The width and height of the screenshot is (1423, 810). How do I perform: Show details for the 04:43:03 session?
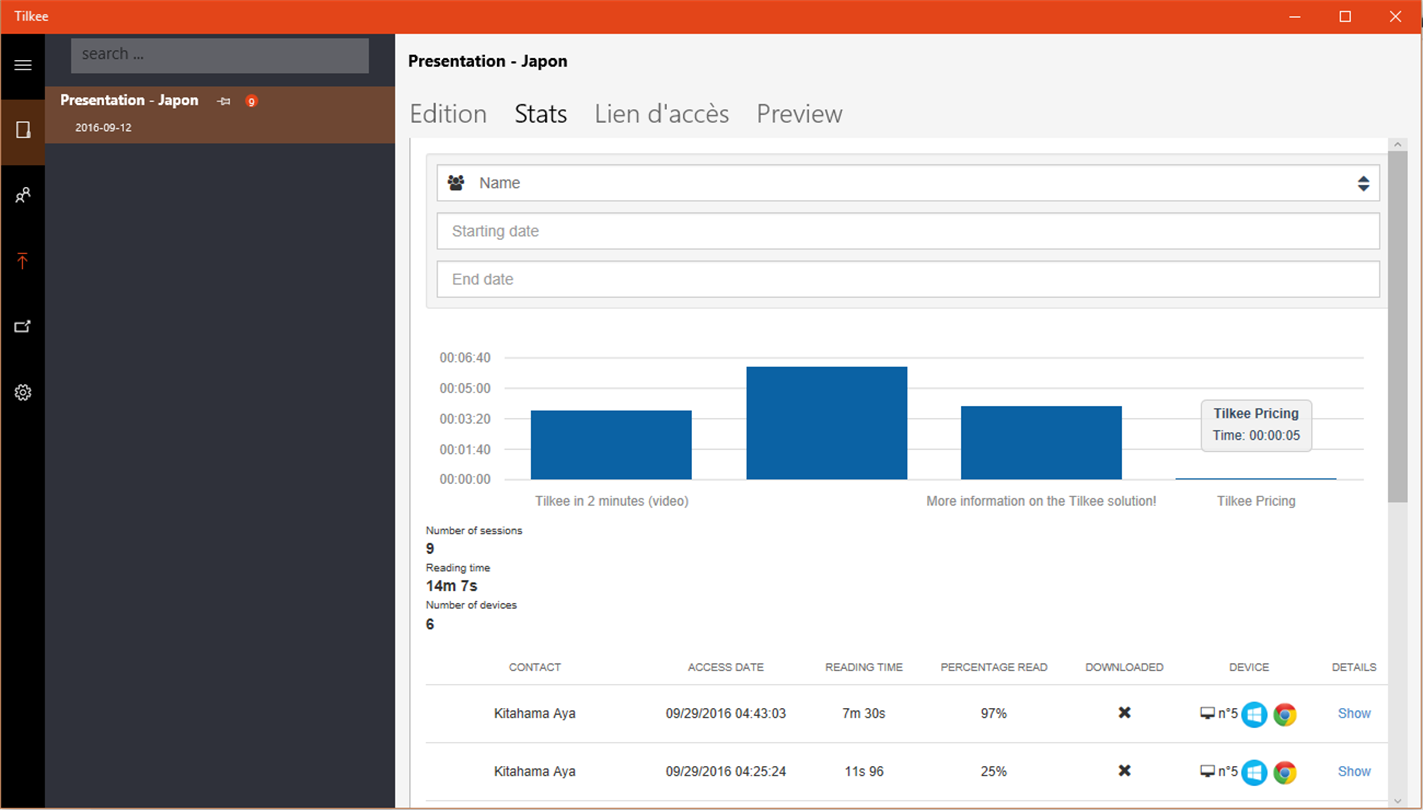tap(1354, 714)
